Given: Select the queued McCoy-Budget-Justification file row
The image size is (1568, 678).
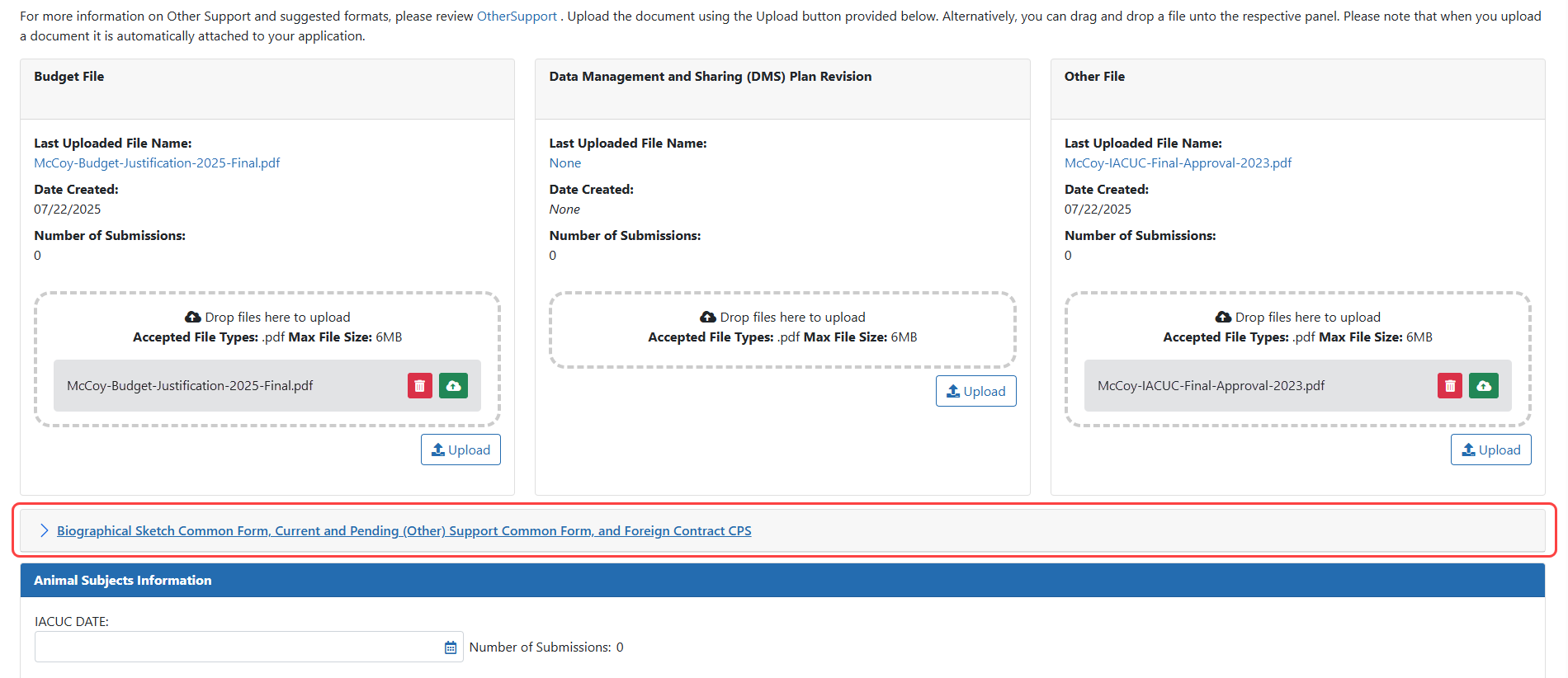Looking at the screenshot, I should [223, 386].
